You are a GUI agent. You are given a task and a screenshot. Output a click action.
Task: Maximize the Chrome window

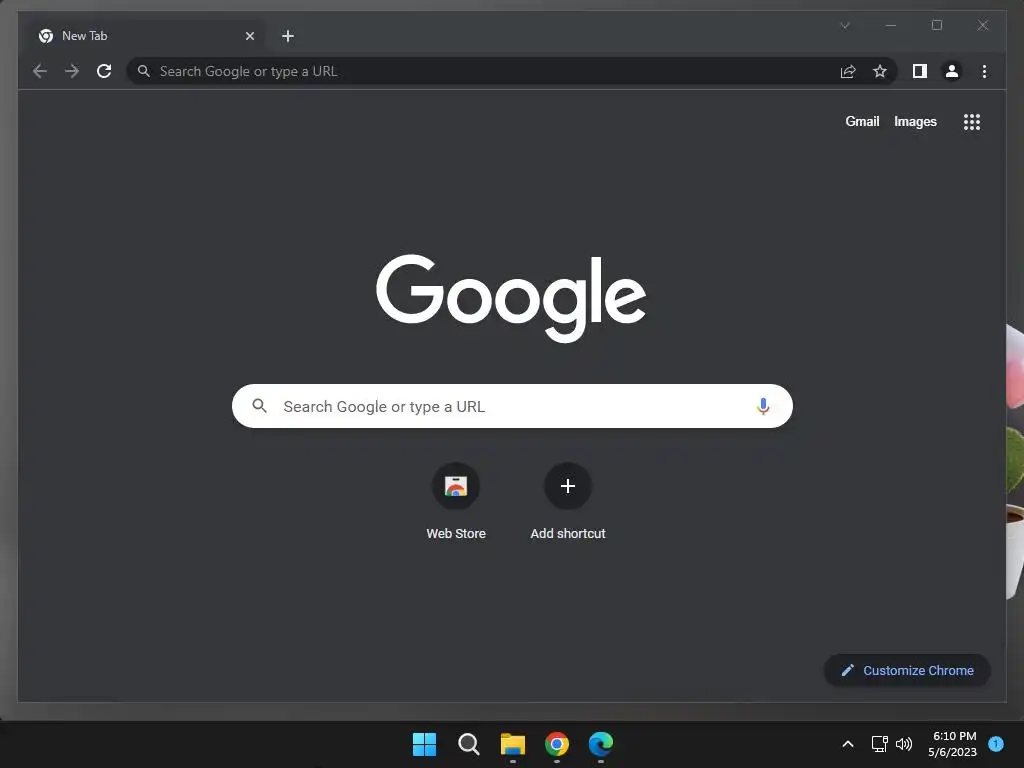tap(936, 25)
